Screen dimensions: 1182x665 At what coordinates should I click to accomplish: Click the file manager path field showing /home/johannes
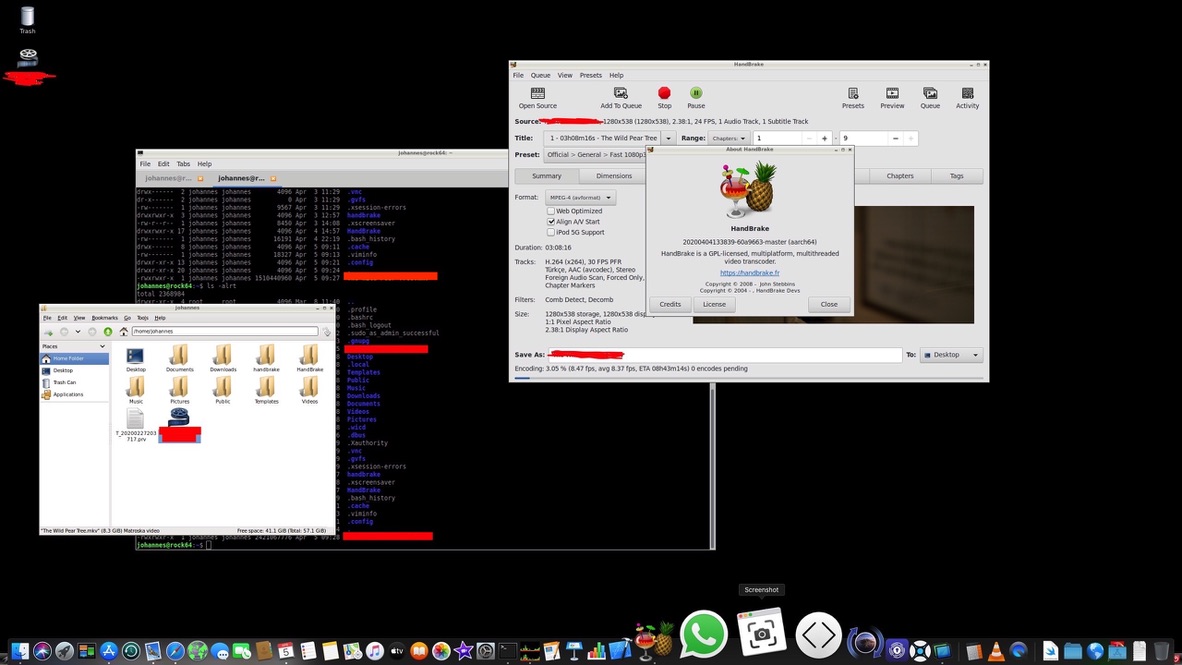click(225, 331)
